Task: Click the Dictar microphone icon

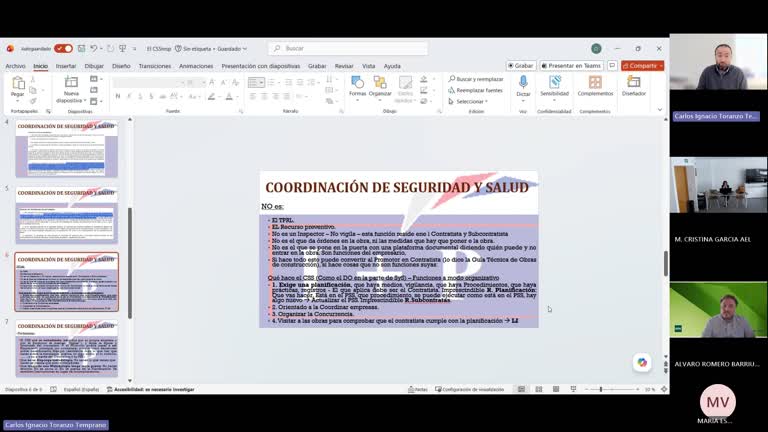Action: (523, 82)
